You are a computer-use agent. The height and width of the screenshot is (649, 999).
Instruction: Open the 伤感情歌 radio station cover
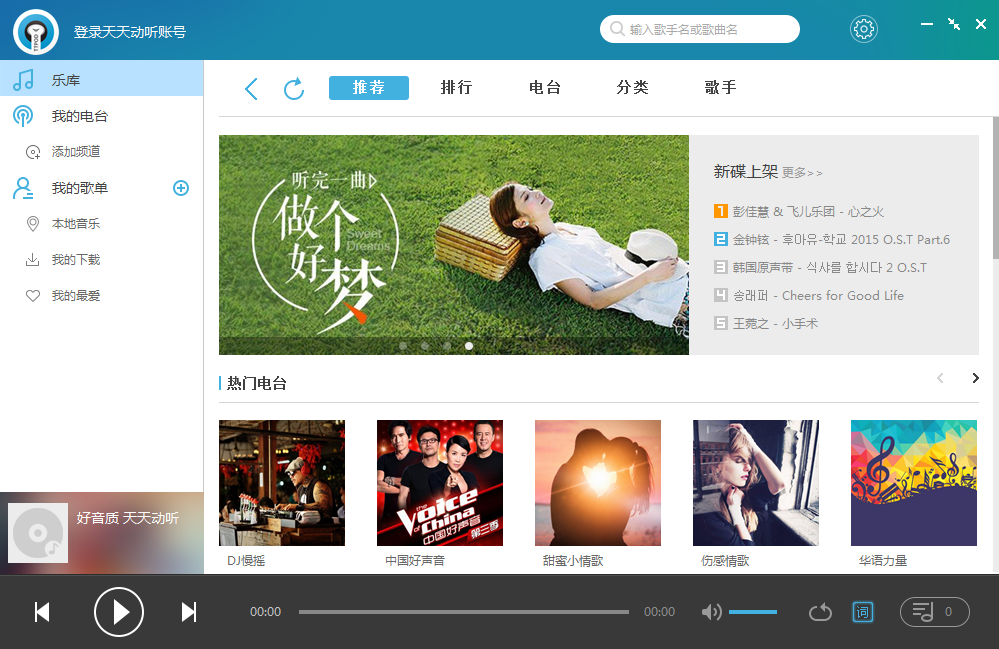point(756,483)
